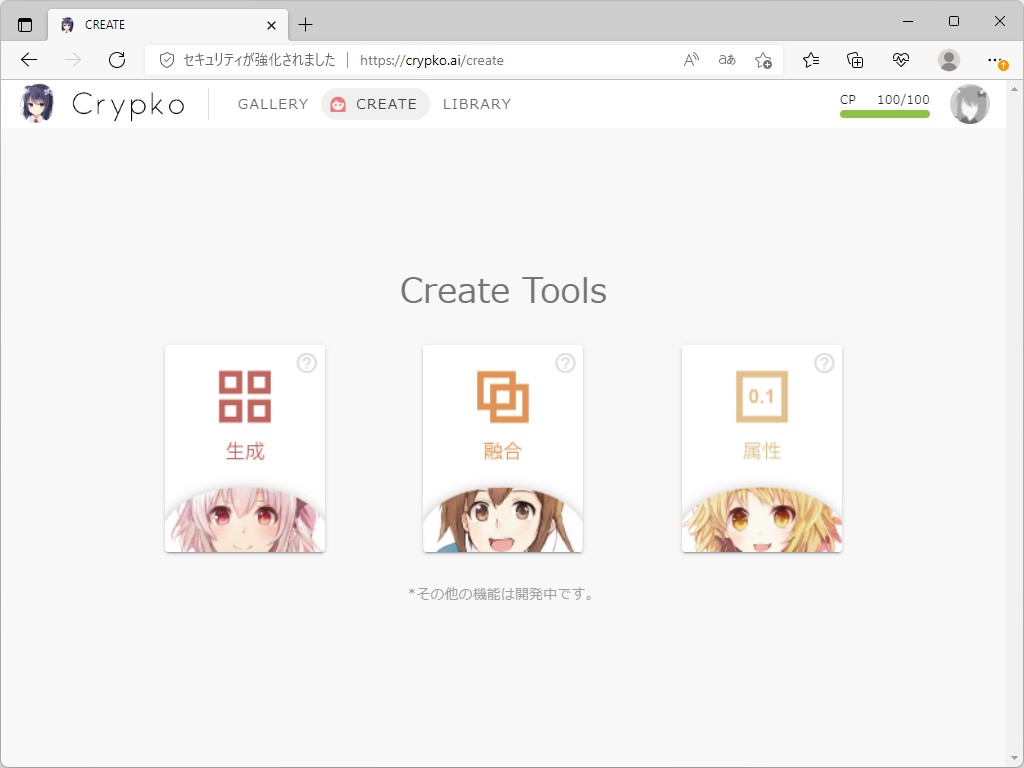Open the LIBRARY page
Image resolution: width=1024 pixels, height=768 pixels.
point(476,103)
